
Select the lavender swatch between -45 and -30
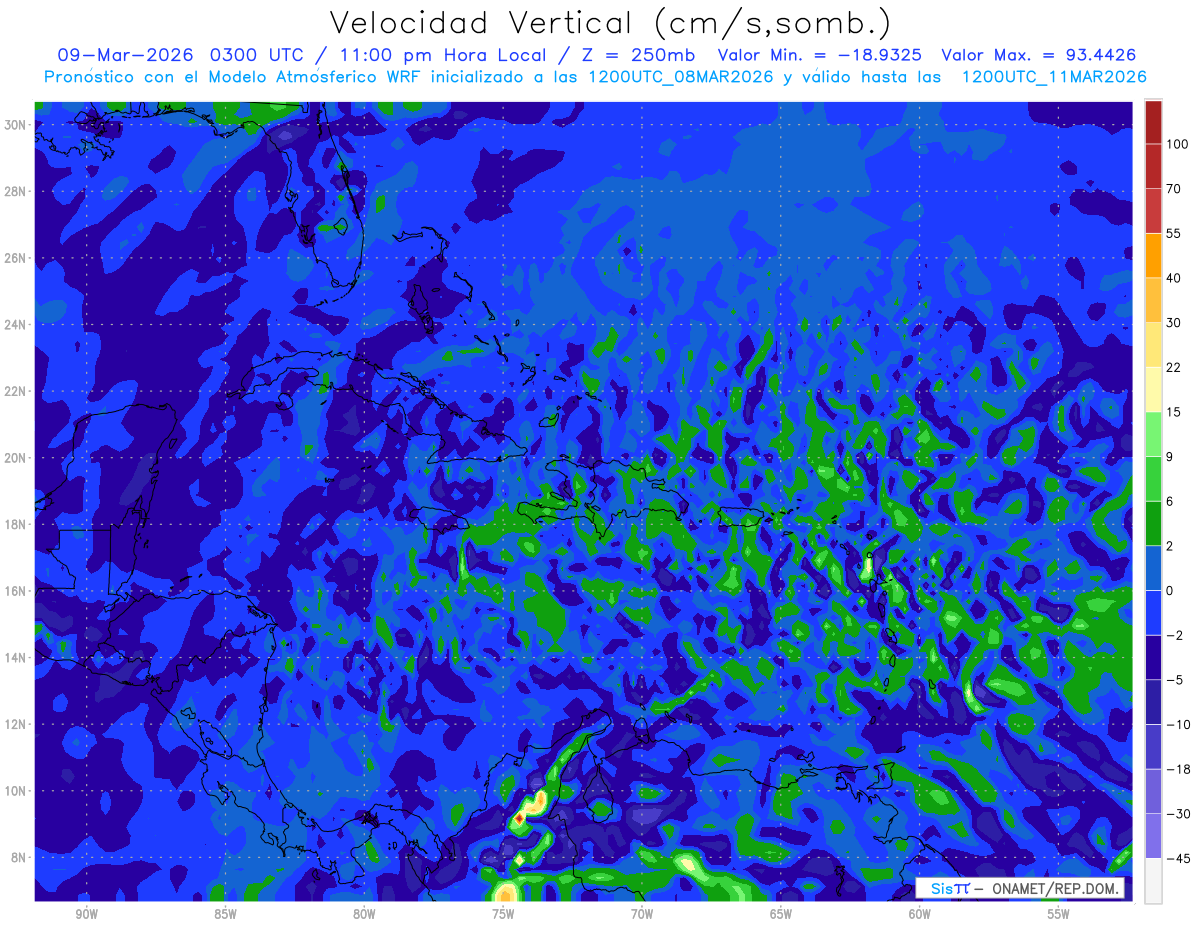pyautogui.click(x=1153, y=835)
